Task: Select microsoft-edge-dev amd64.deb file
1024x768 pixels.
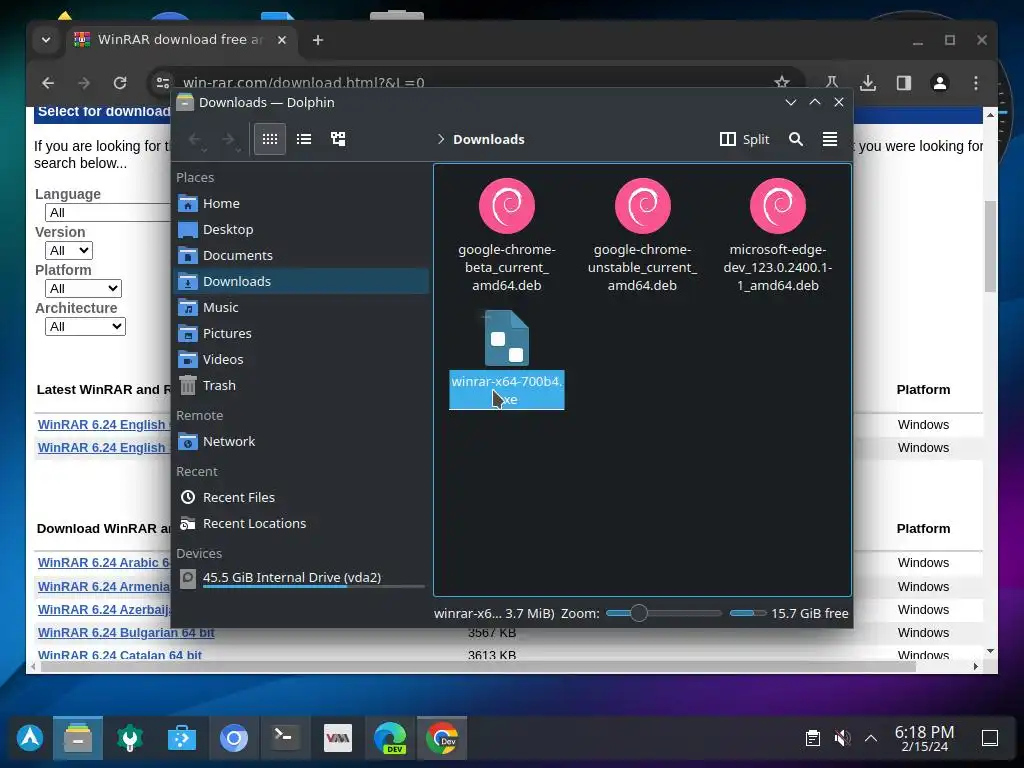Action: [778, 235]
